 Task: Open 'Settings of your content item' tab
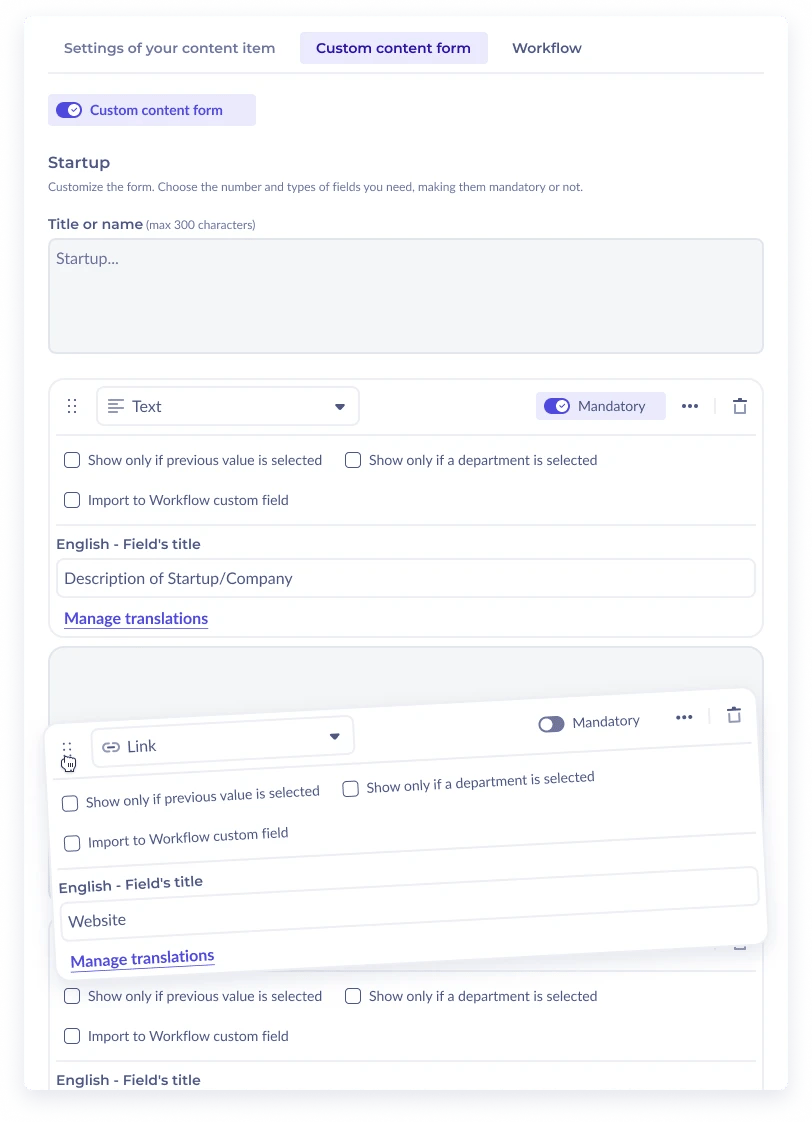pos(169,48)
